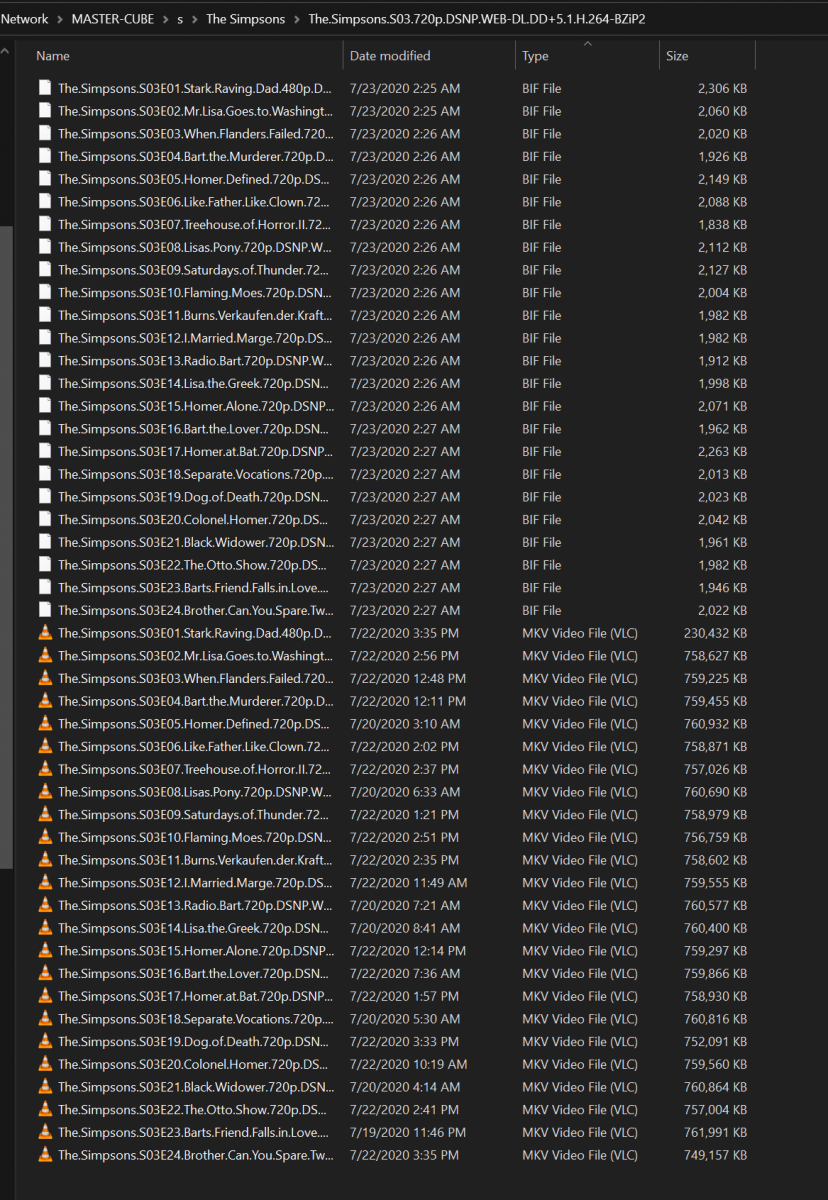Expand the chevron after MASTER-CUBE in breadcrumb
Screen dimensions: 828x1200
tap(164, 19)
